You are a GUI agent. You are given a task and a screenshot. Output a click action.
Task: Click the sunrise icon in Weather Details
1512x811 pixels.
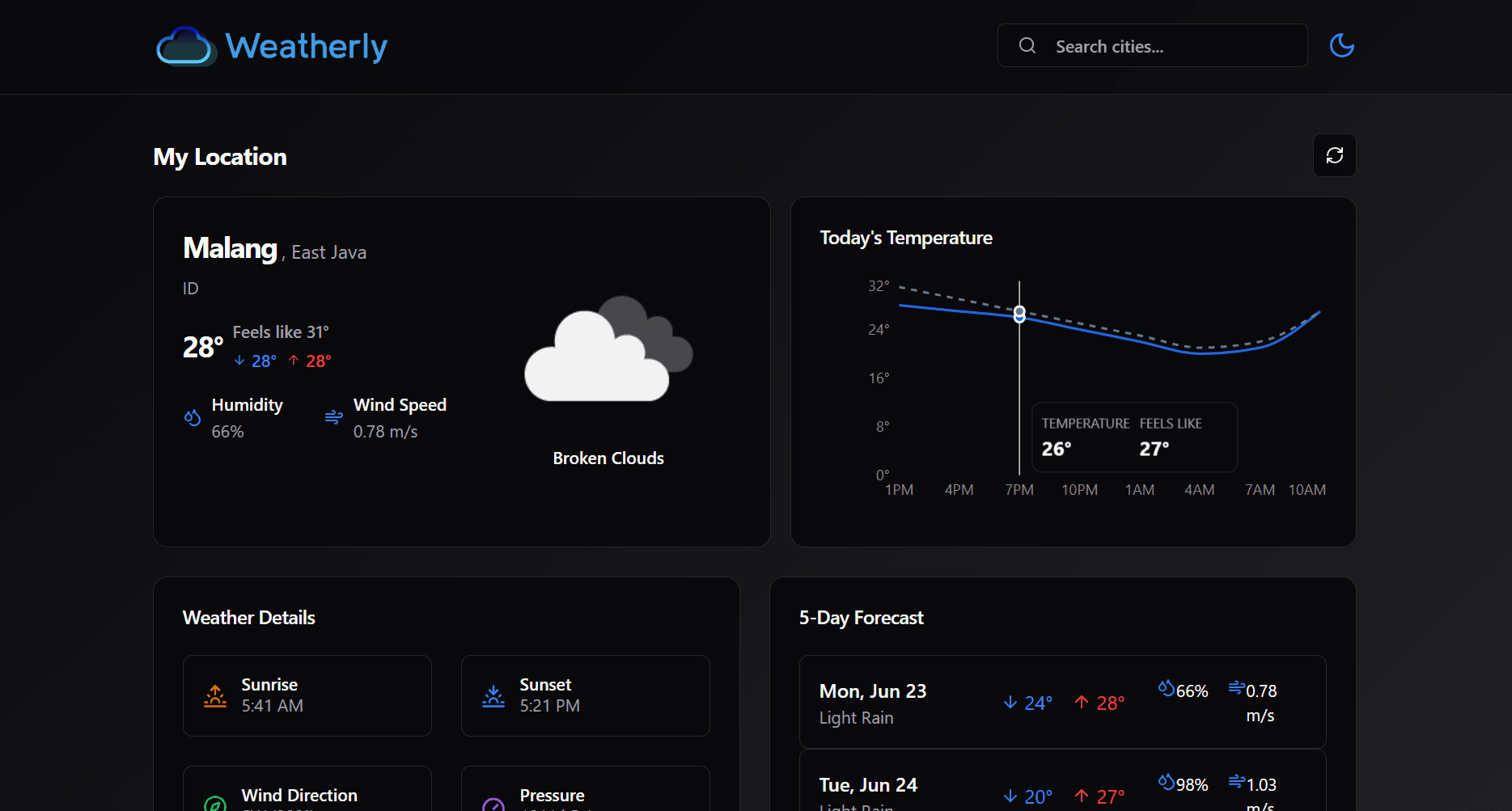tap(214, 695)
